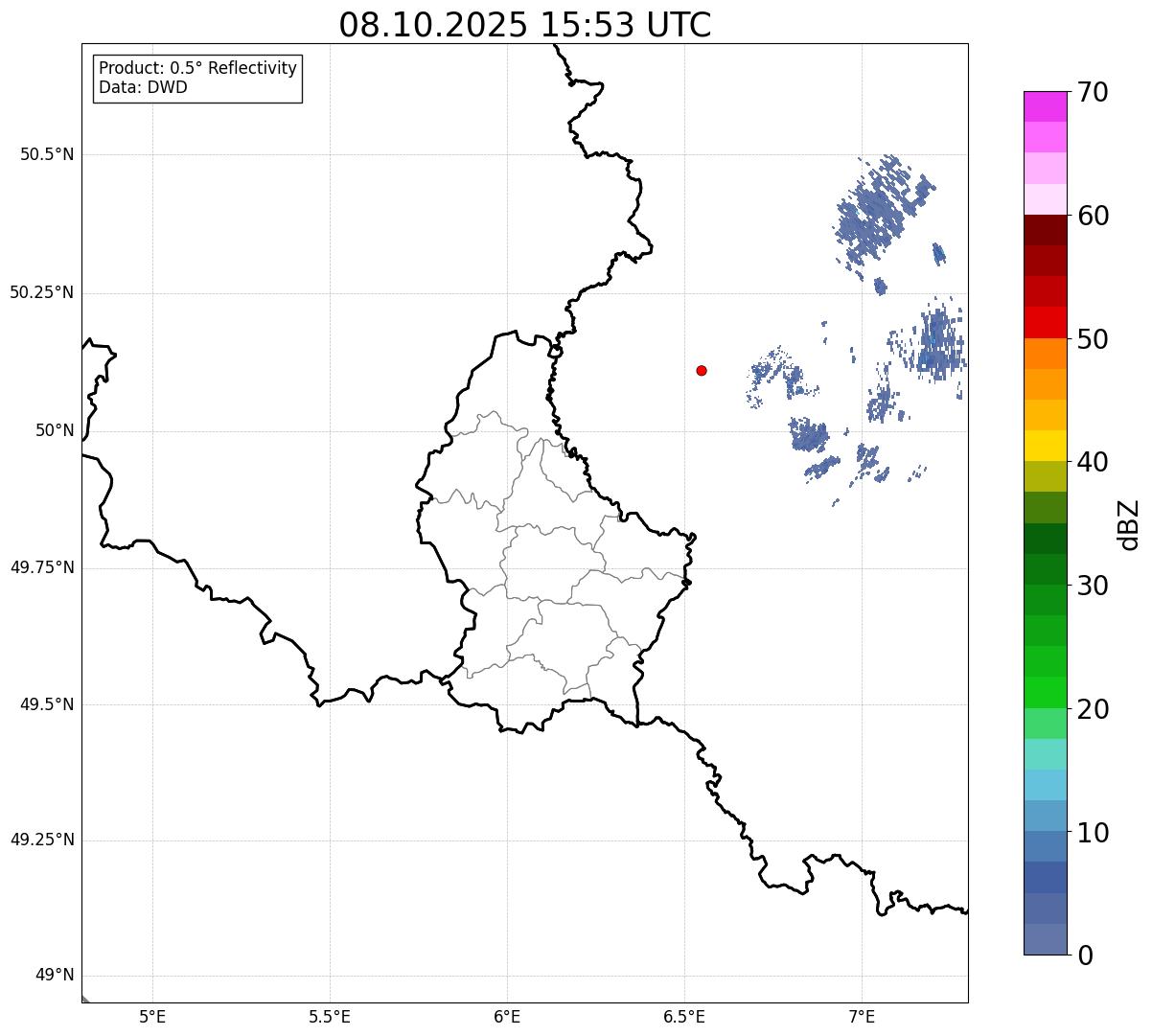The height and width of the screenshot is (1036, 1152).
Task: Click the dBZ colorbar axis label
Action: point(1129,524)
